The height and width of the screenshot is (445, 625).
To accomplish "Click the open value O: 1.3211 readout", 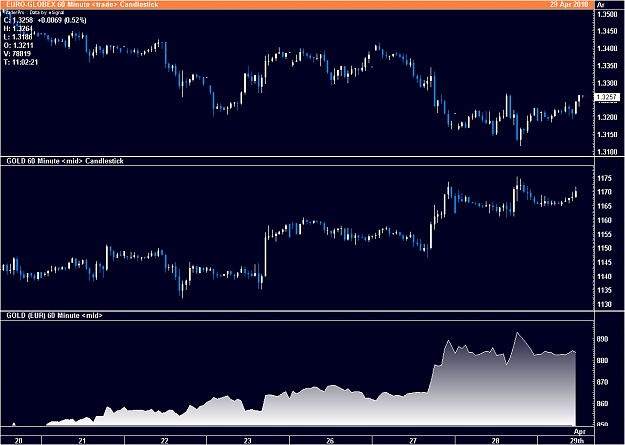I will point(18,45).
